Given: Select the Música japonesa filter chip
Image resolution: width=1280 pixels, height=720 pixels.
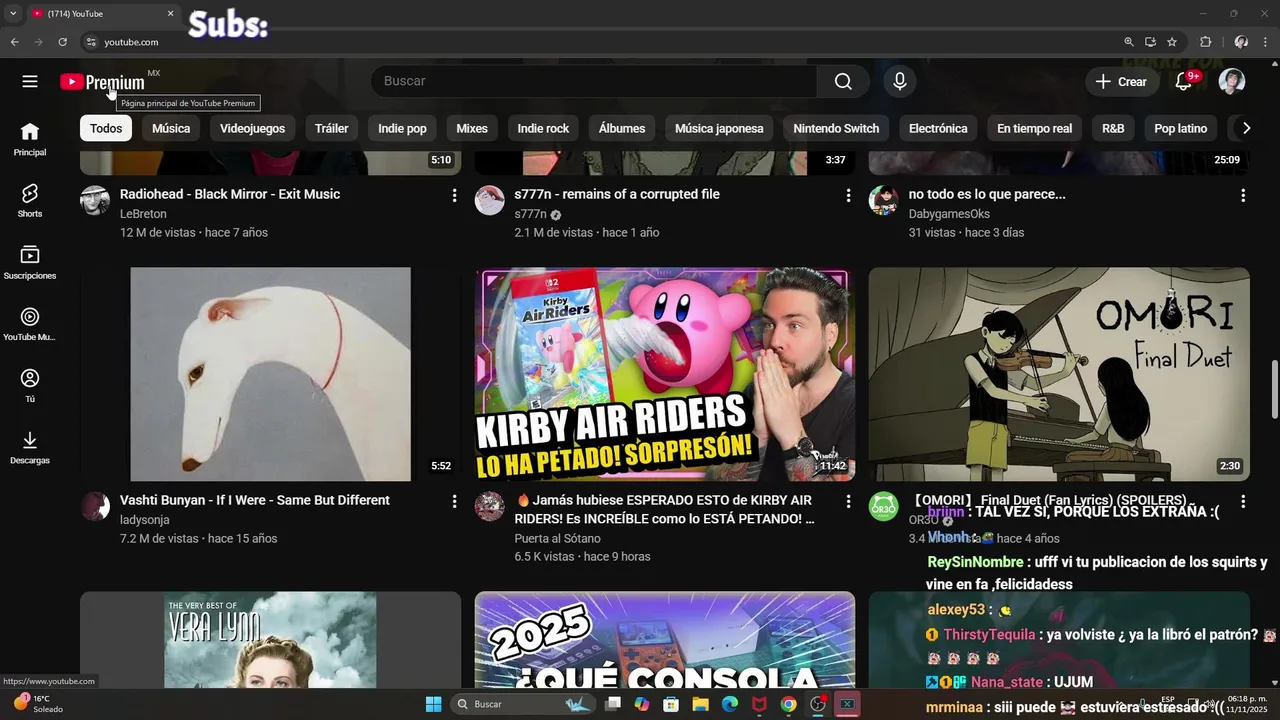Looking at the screenshot, I should 719,128.
